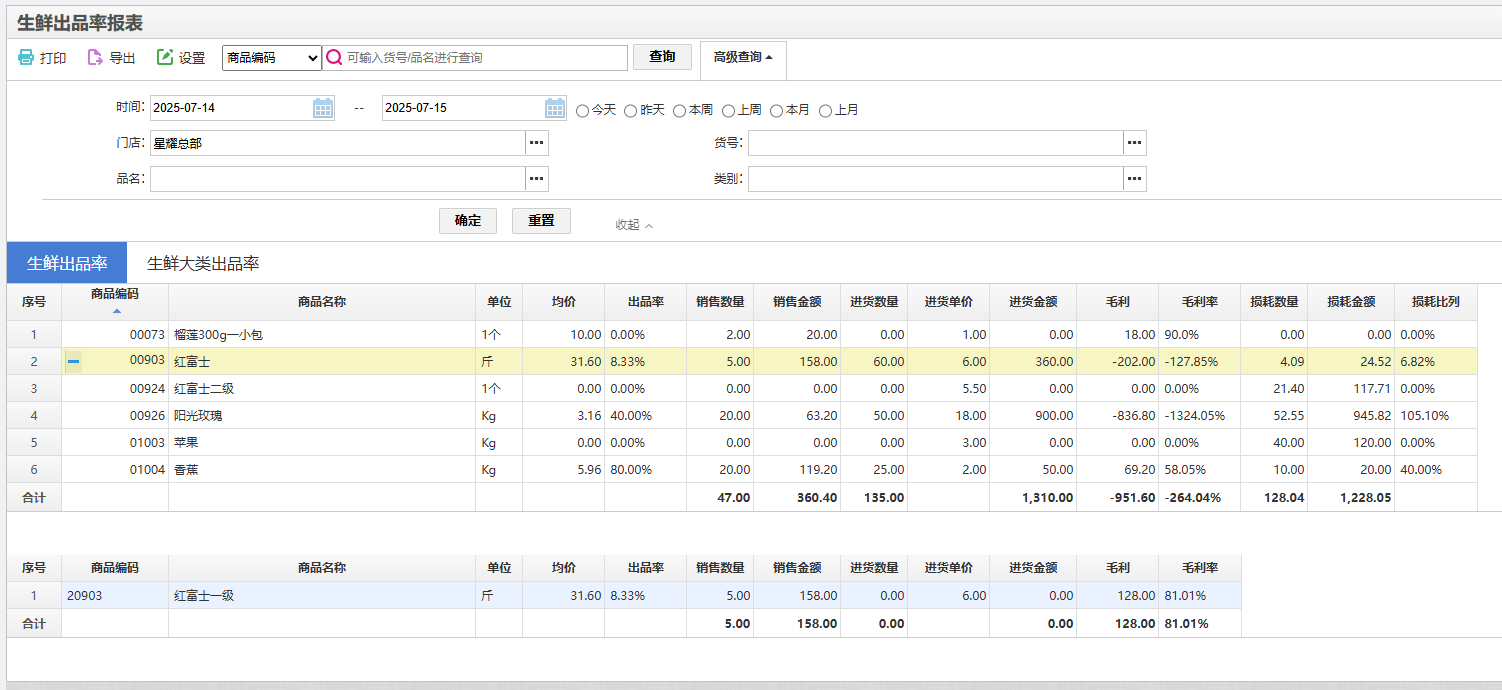Screen dimensions: 1502x690
Task: Click the 出品率 header in upper table
Action: tap(645, 302)
